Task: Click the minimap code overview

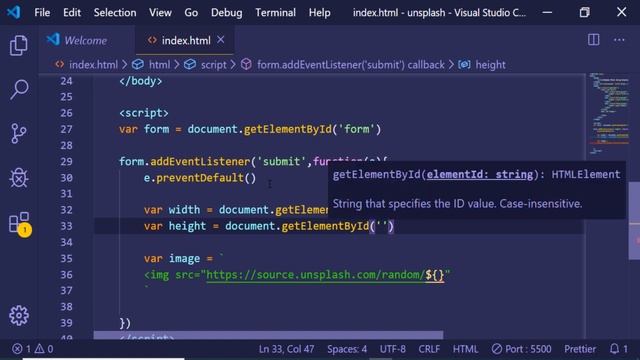Action: [610, 113]
